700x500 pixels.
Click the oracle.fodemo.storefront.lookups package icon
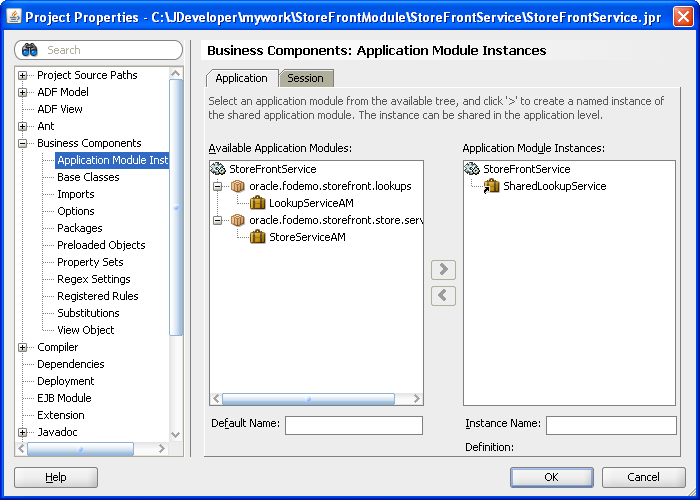pos(238,186)
